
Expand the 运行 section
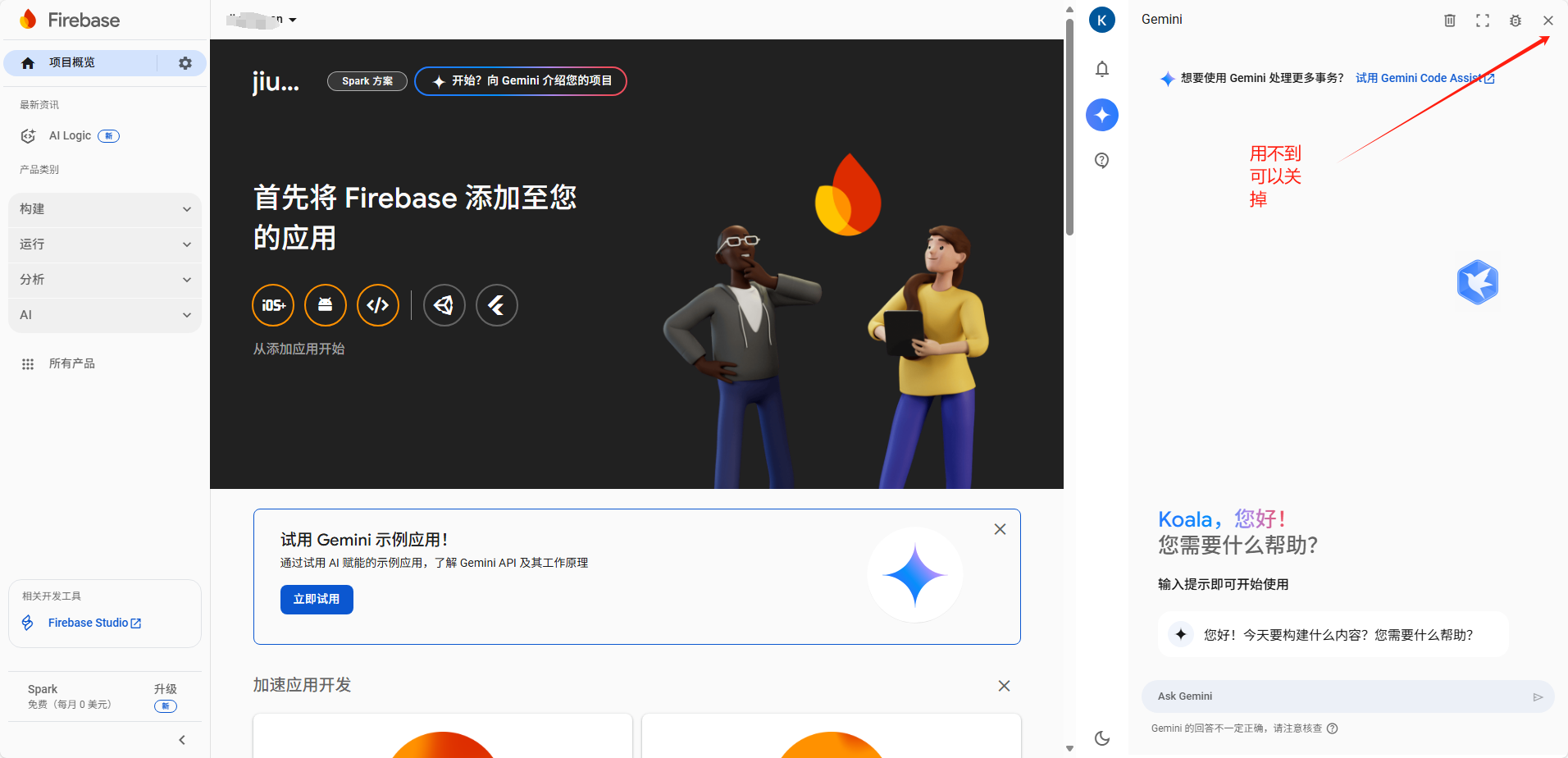(x=105, y=244)
